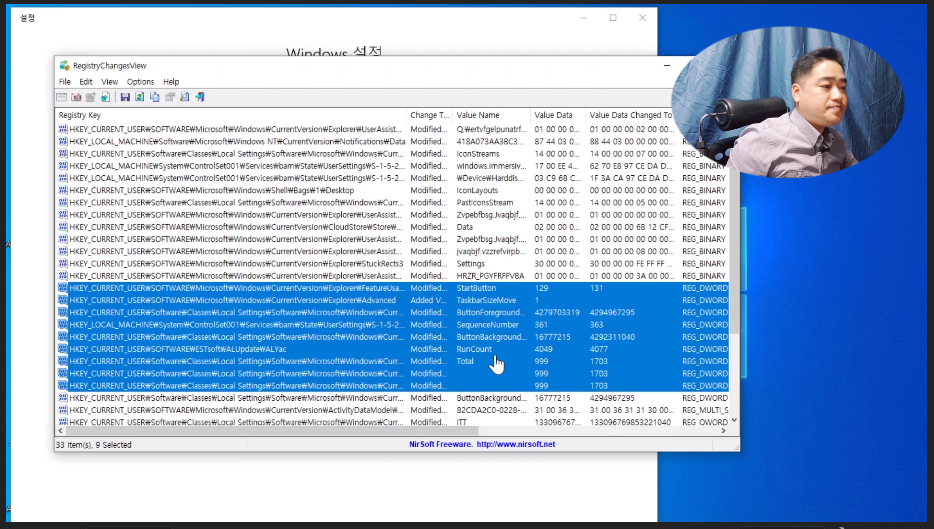Click registry icon of the ActivityDataModel row
The image size is (934, 529).
tap(63, 410)
